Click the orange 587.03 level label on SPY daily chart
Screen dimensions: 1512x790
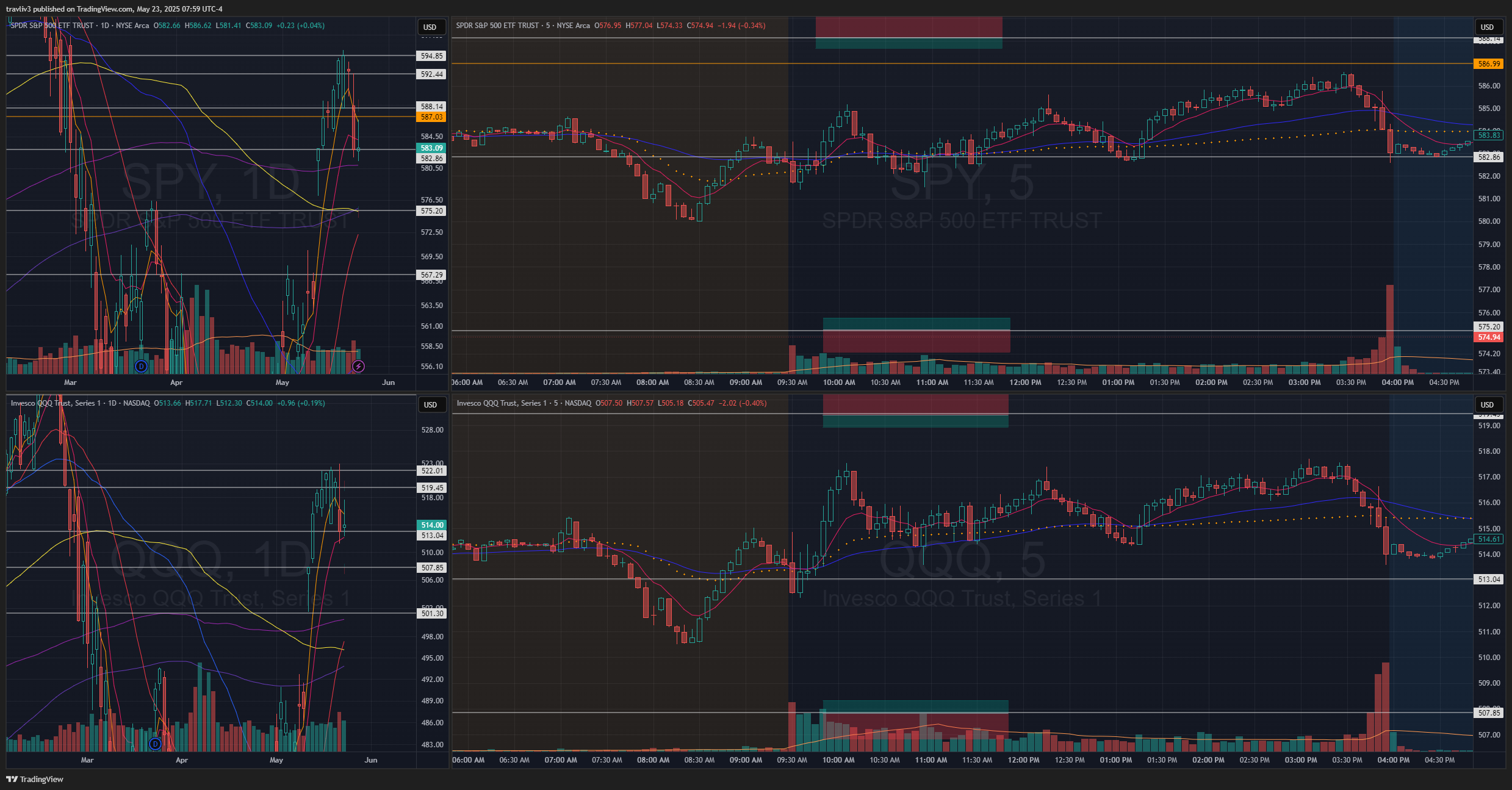(431, 117)
